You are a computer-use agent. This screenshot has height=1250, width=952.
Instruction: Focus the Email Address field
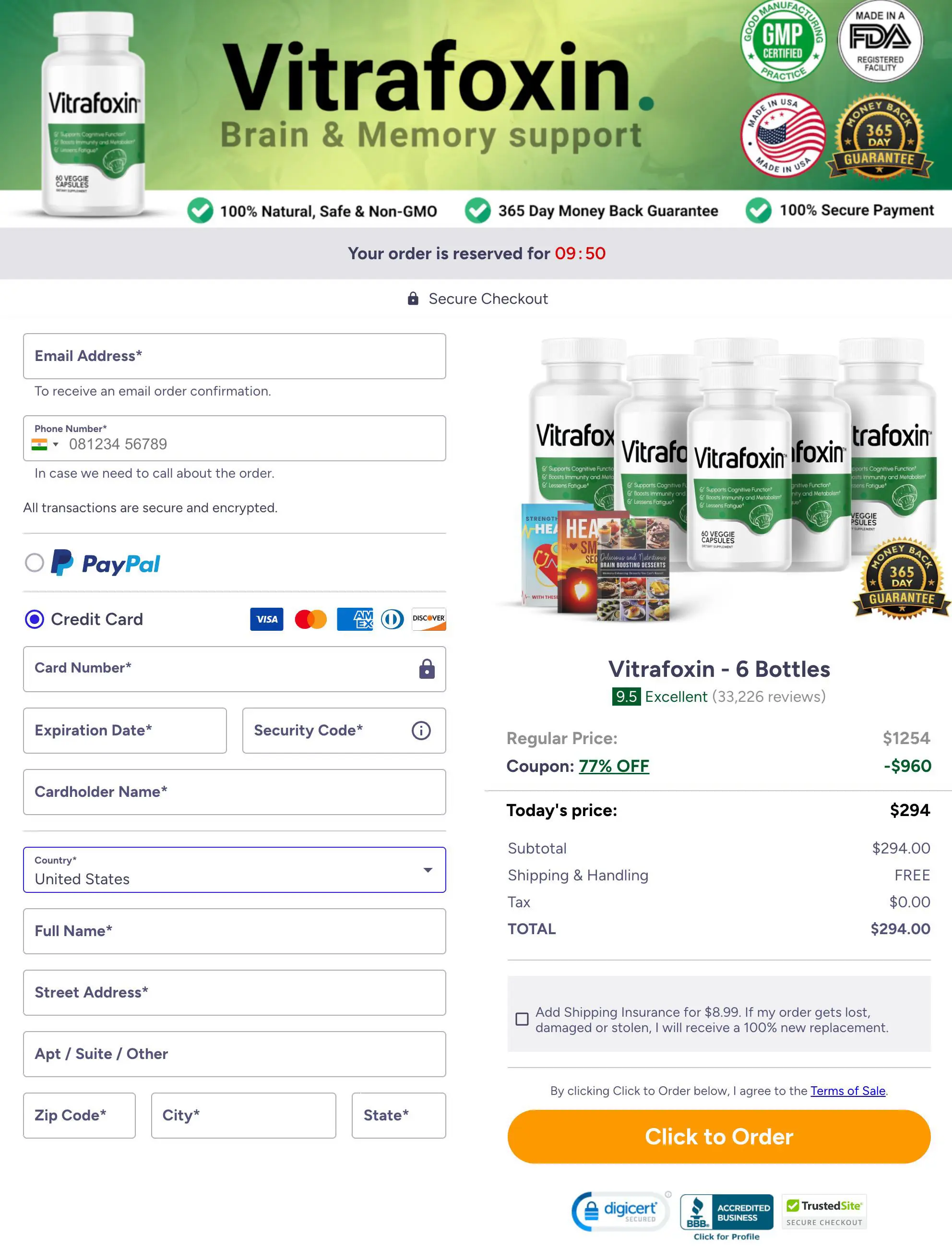click(x=235, y=356)
